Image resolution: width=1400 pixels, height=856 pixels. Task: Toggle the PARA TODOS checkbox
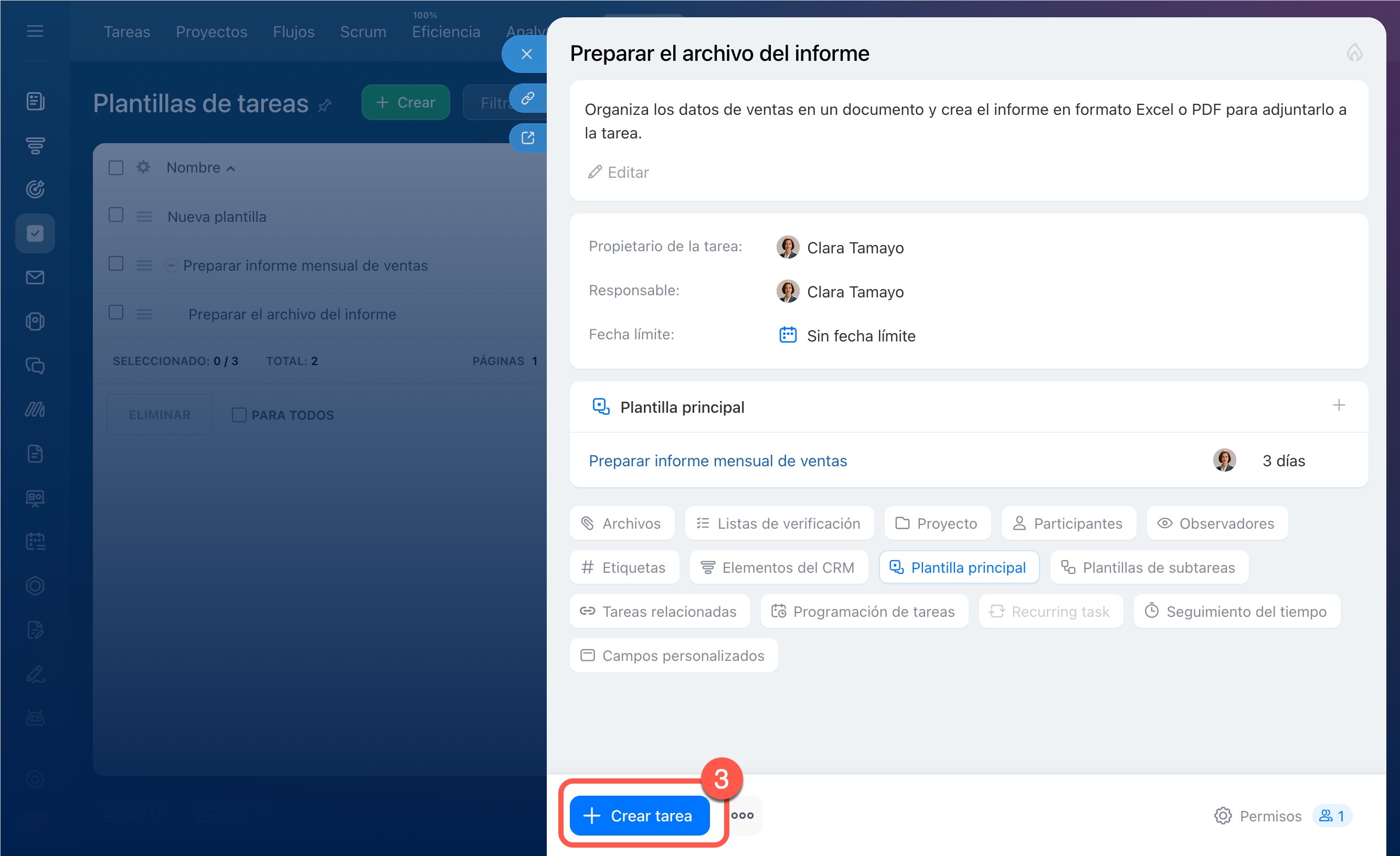point(239,415)
